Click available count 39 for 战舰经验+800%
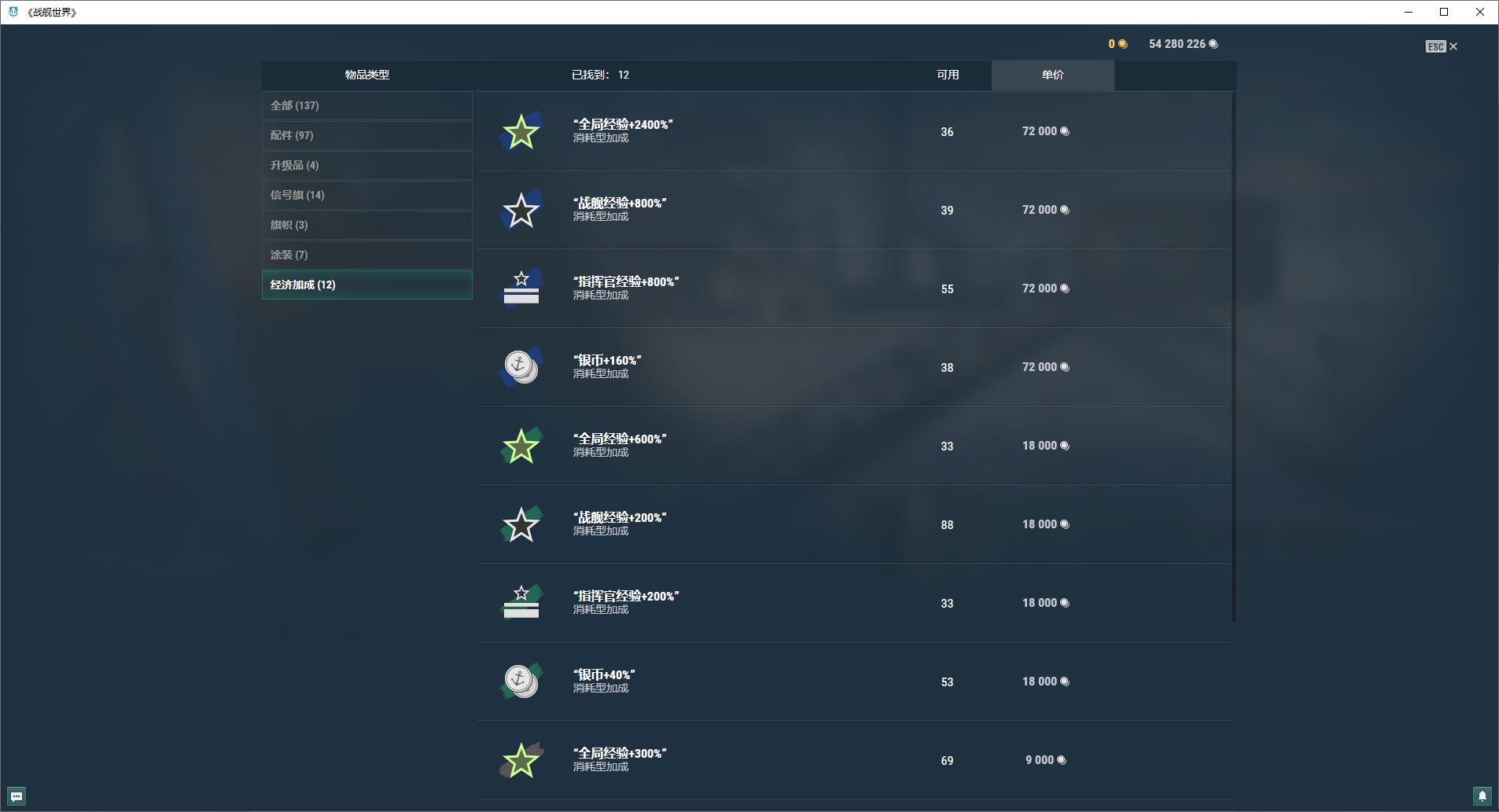This screenshot has height=812, width=1499. (x=947, y=211)
